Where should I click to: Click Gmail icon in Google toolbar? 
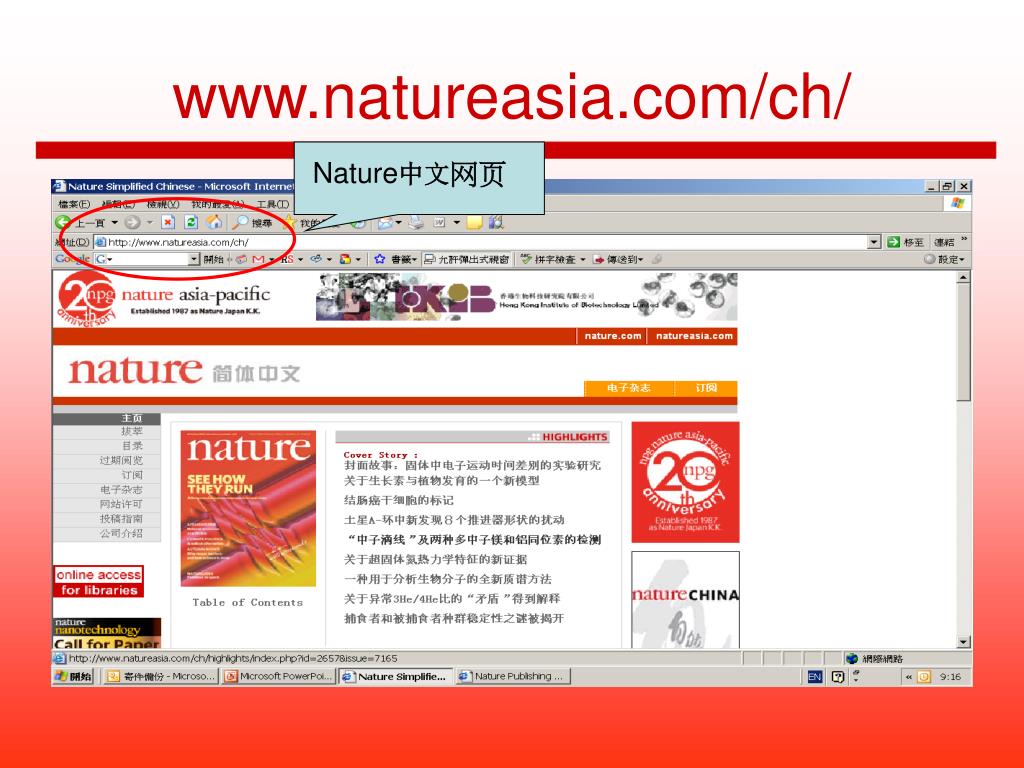(259, 259)
